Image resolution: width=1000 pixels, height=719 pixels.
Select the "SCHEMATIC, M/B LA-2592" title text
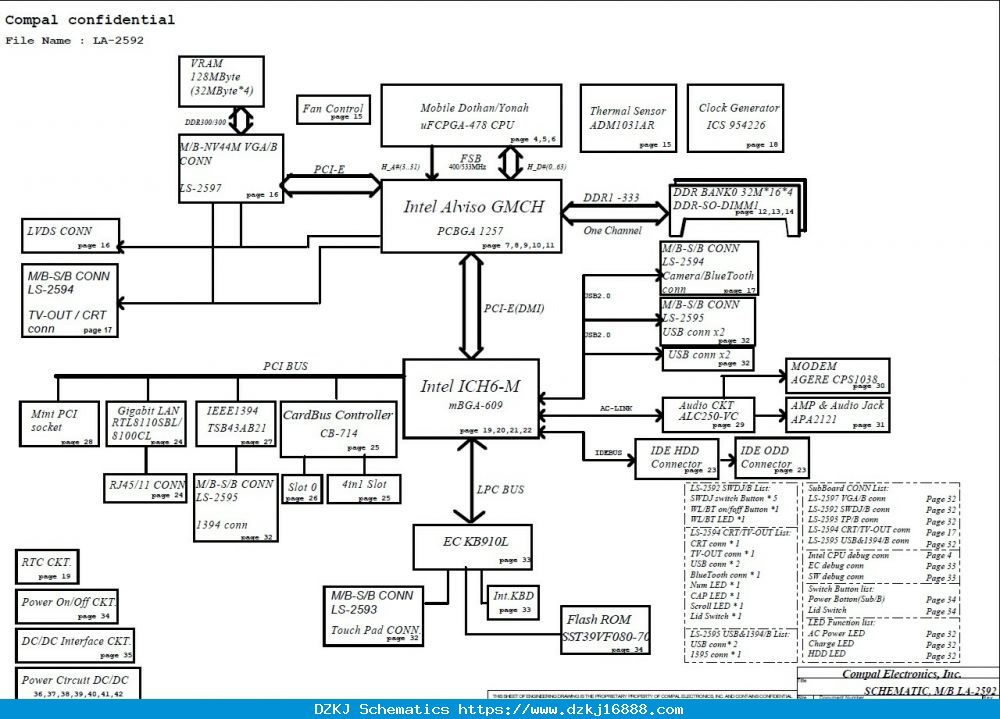(x=930, y=692)
